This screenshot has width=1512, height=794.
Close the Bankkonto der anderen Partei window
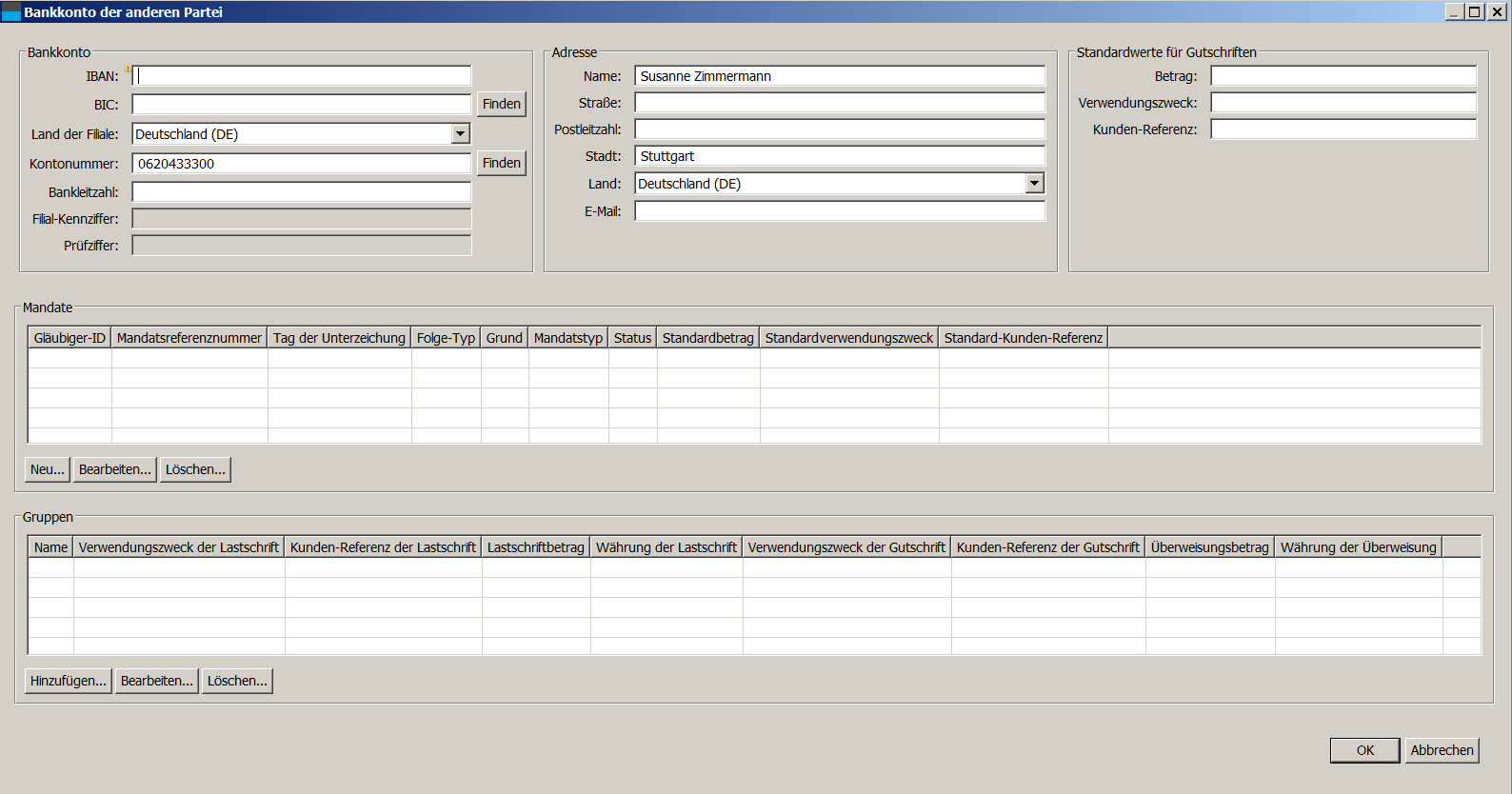pyautogui.click(x=1498, y=12)
